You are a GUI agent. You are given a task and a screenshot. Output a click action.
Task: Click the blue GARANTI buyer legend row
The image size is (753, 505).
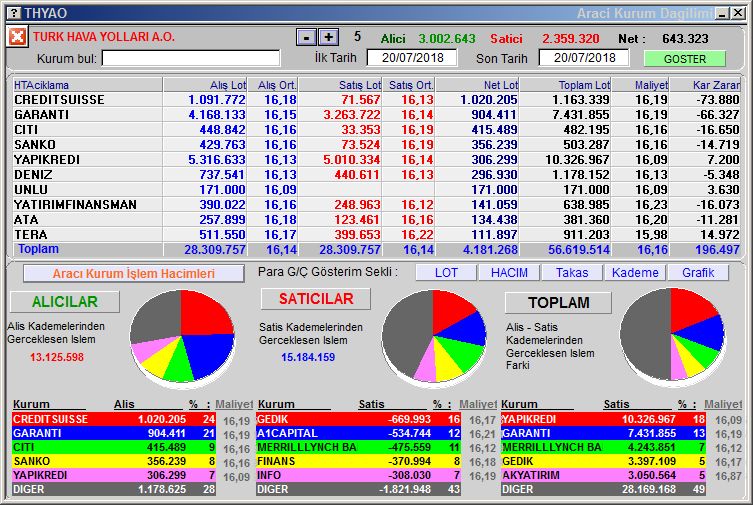pyautogui.click(x=114, y=433)
